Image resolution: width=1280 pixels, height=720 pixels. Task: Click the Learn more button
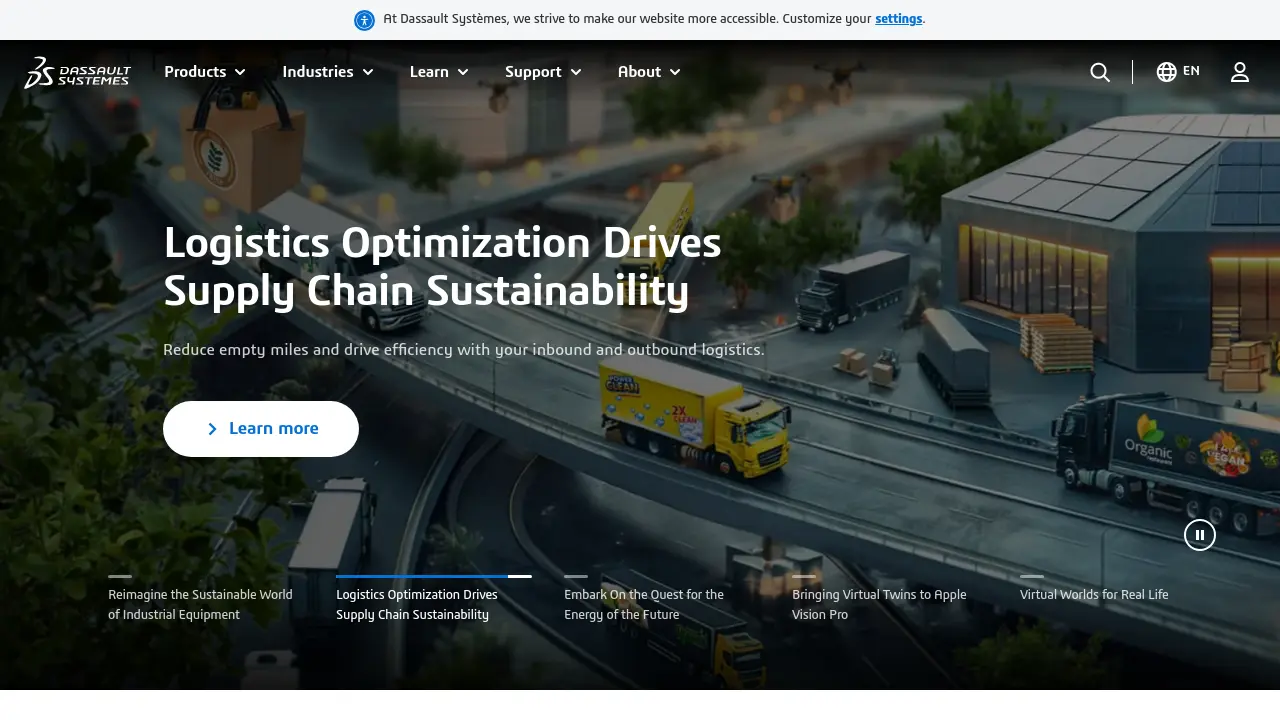click(x=261, y=429)
